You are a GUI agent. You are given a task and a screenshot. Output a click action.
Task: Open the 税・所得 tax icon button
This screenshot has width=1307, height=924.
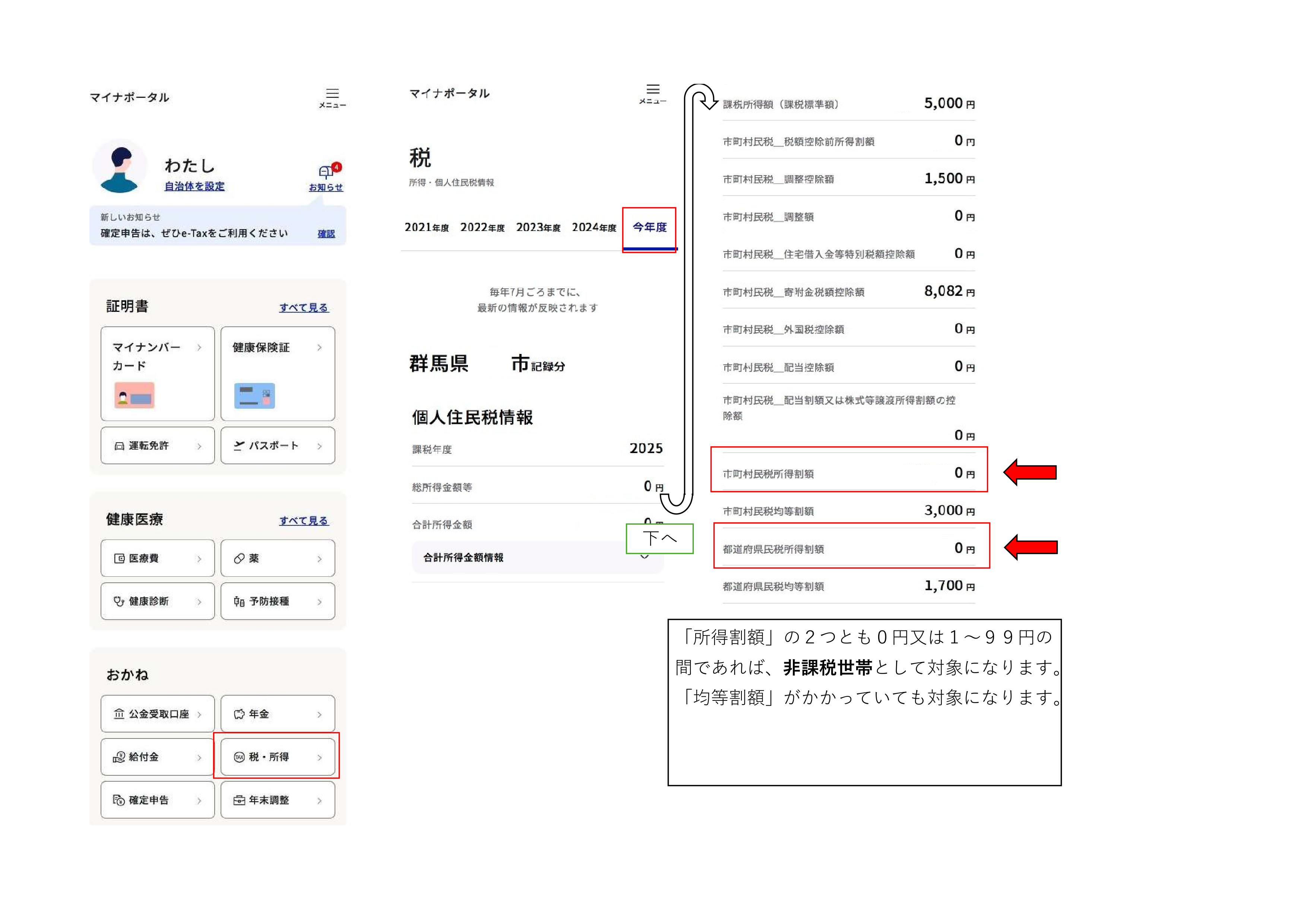240,757
